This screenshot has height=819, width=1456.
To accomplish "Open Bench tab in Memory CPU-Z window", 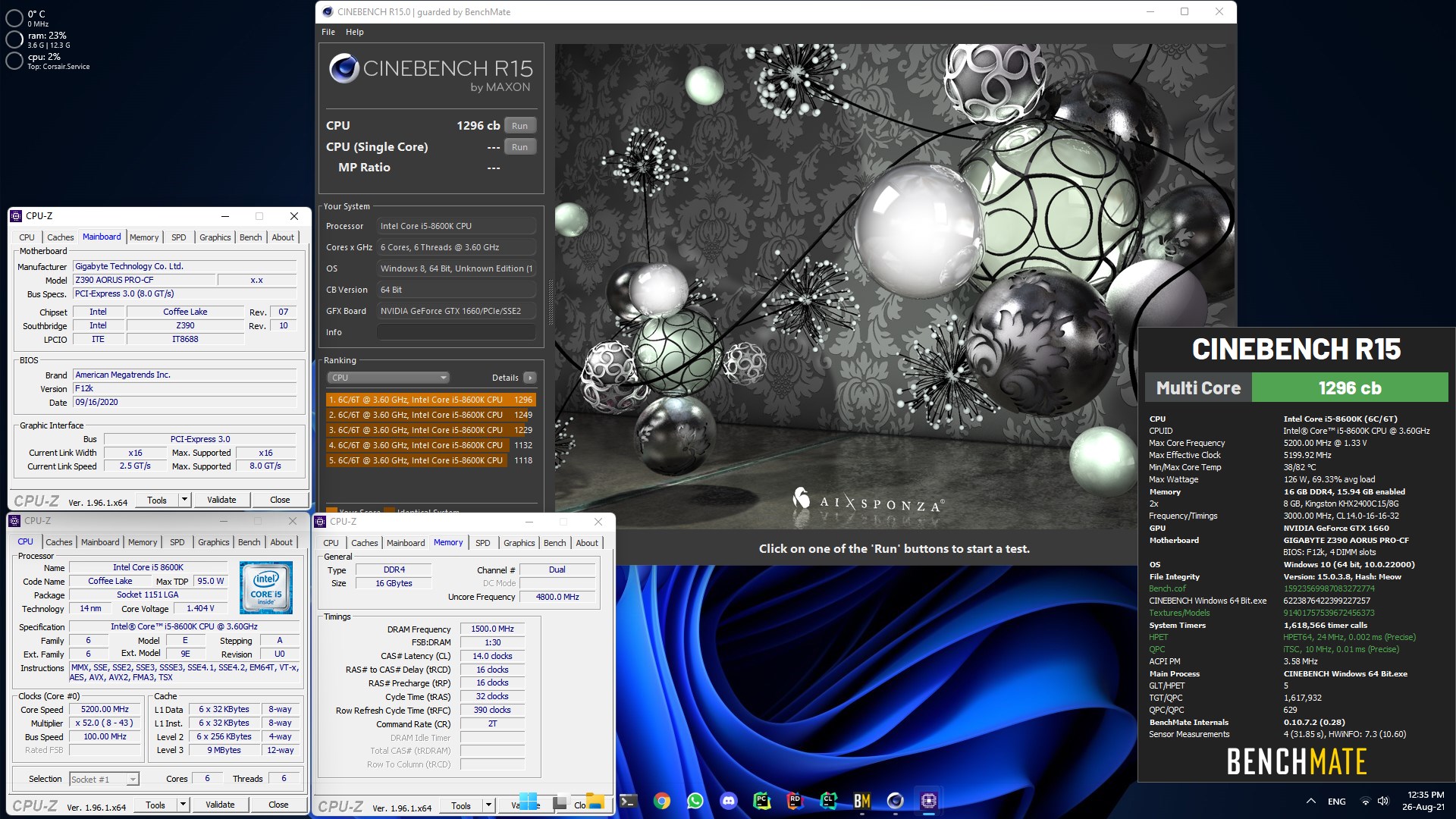I will pos(554,543).
